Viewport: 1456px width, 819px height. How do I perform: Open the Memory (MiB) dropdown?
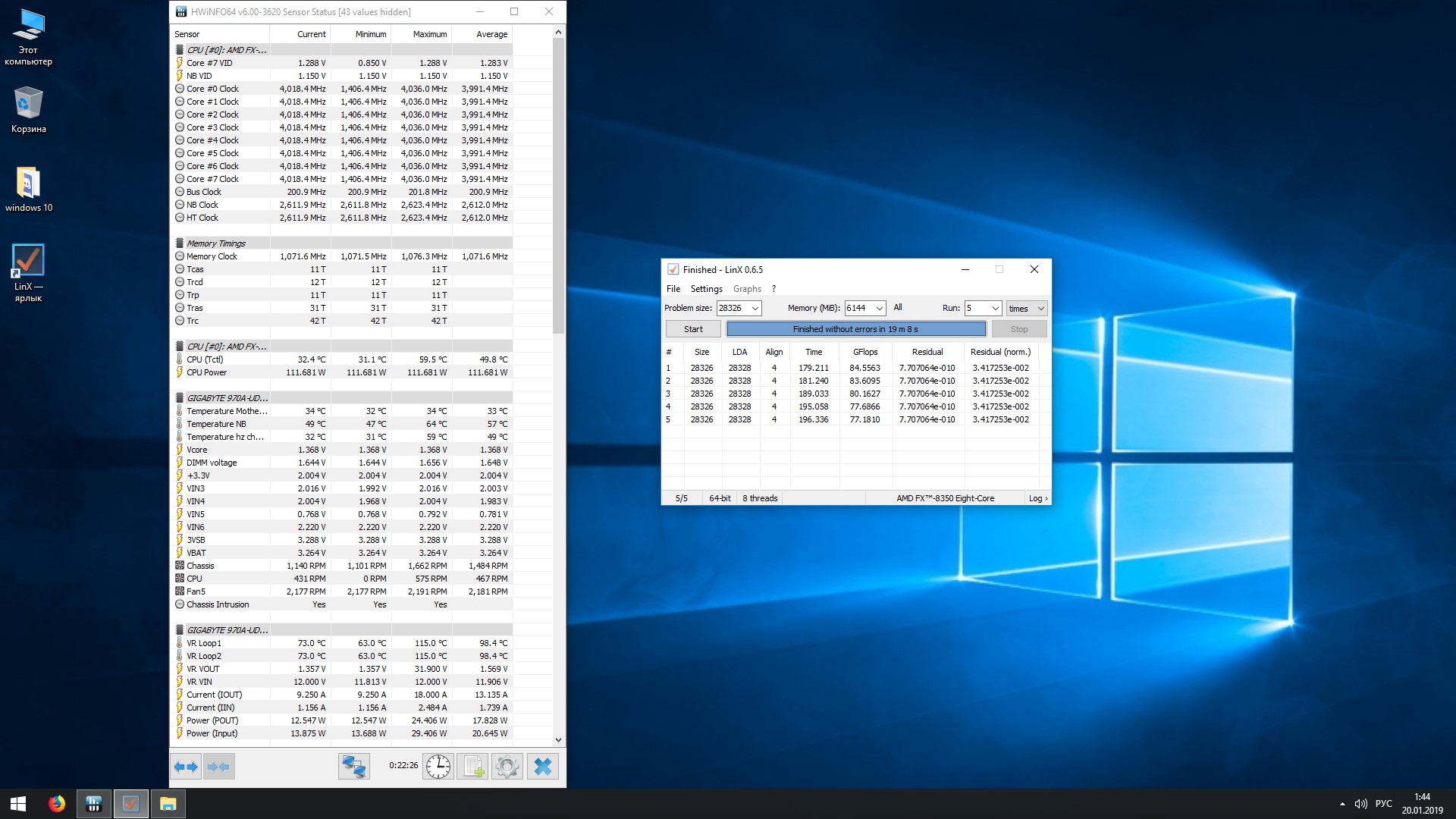pyautogui.click(x=880, y=309)
